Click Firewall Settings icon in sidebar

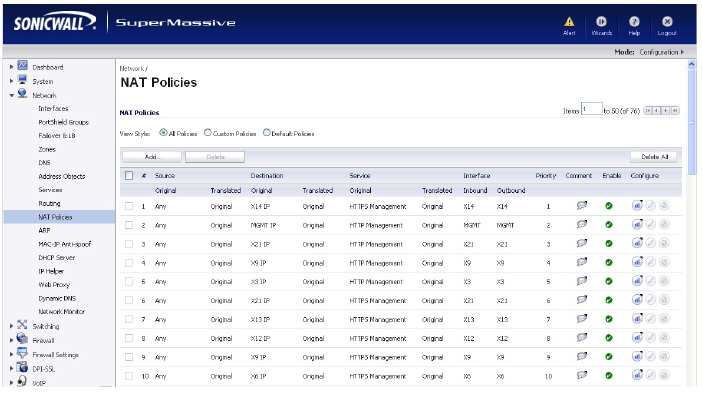coord(22,353)
